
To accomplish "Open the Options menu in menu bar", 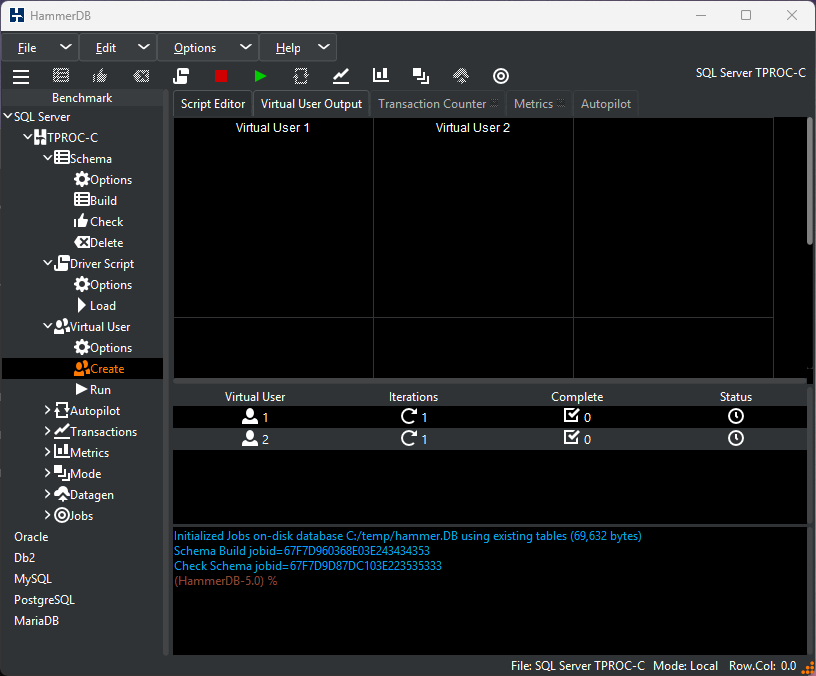I will tap(208, 47).
